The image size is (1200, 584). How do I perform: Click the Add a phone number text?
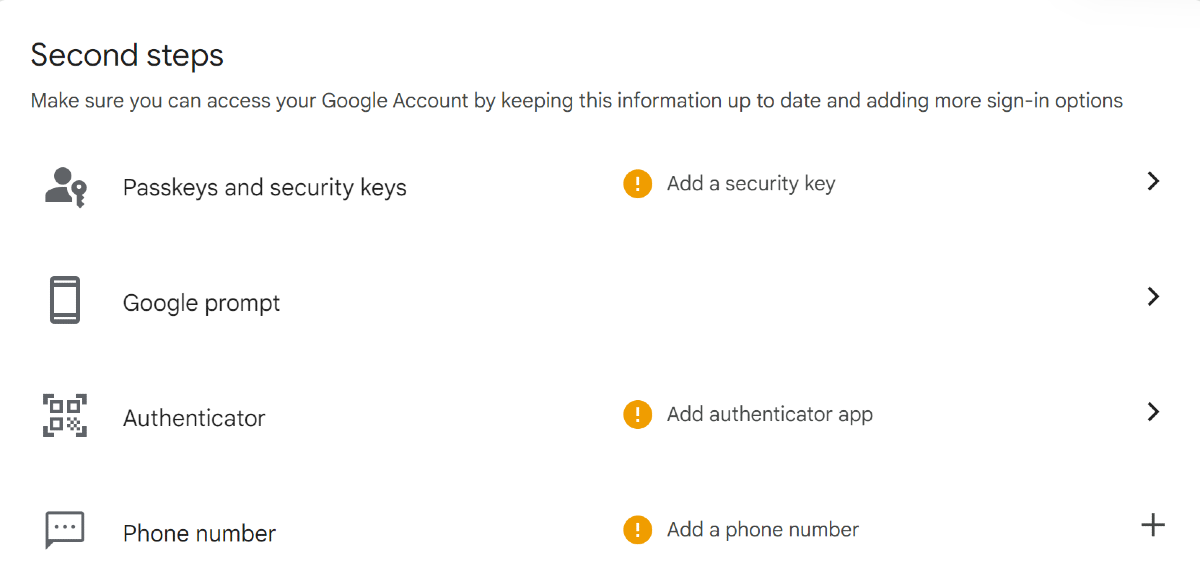pyautogui.click(x=762, y=530)
